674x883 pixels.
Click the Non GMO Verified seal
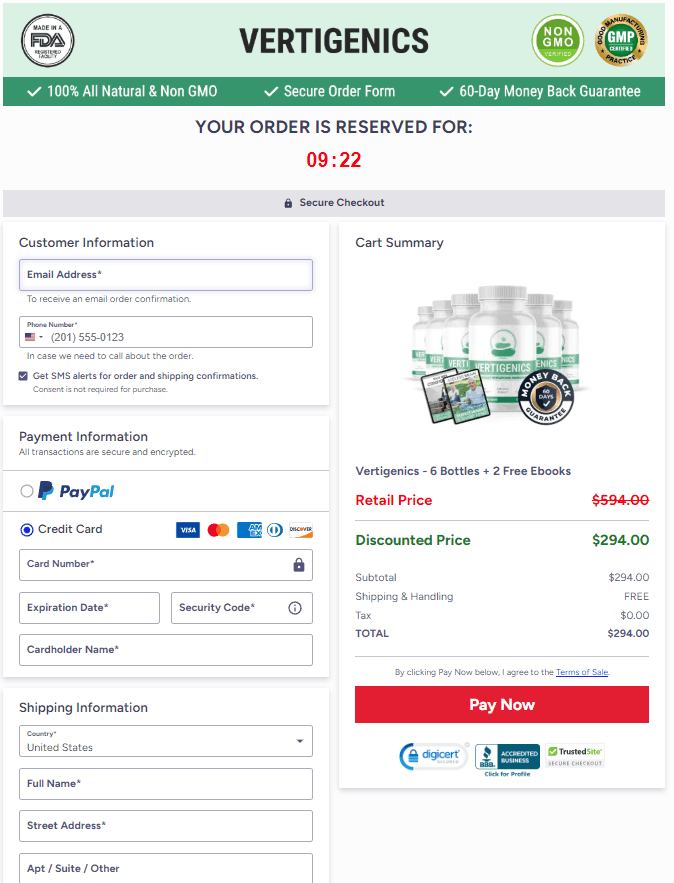[557, 40]
